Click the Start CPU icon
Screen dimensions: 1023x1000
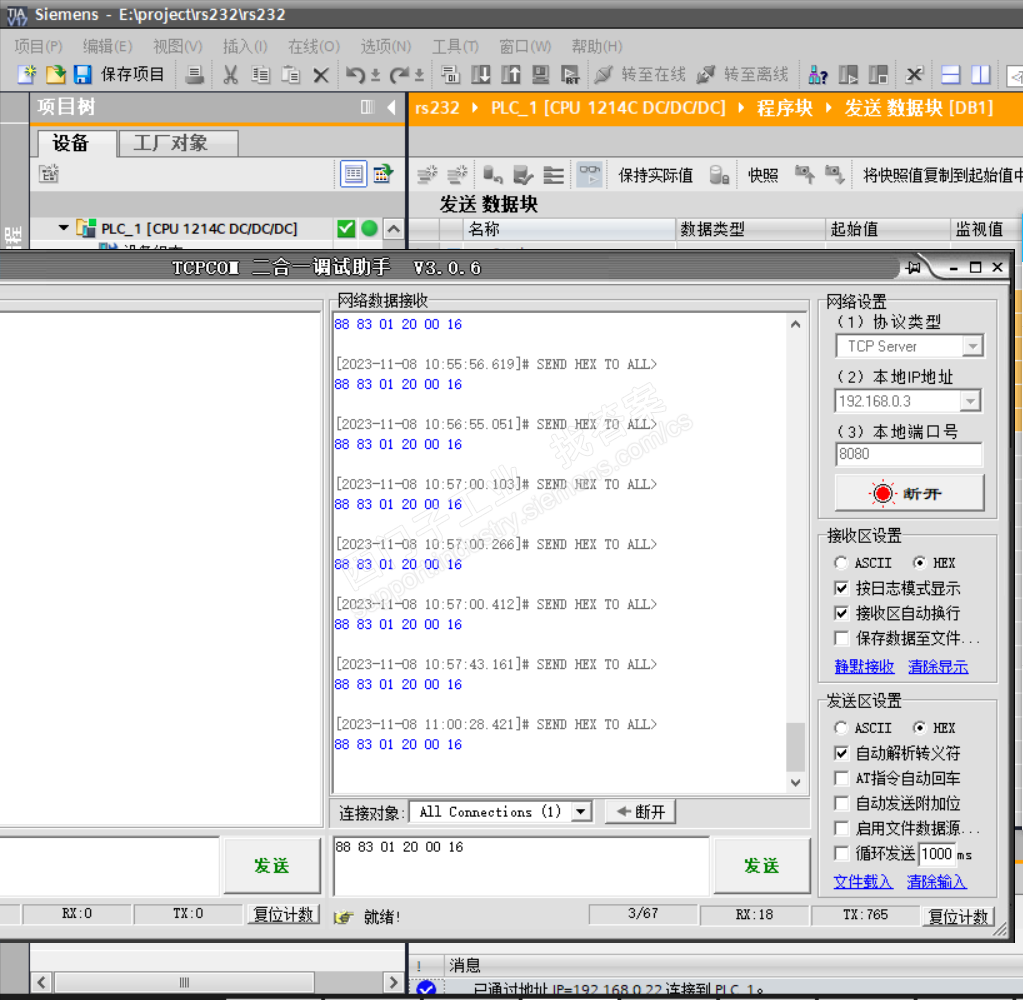pos(848,74)
